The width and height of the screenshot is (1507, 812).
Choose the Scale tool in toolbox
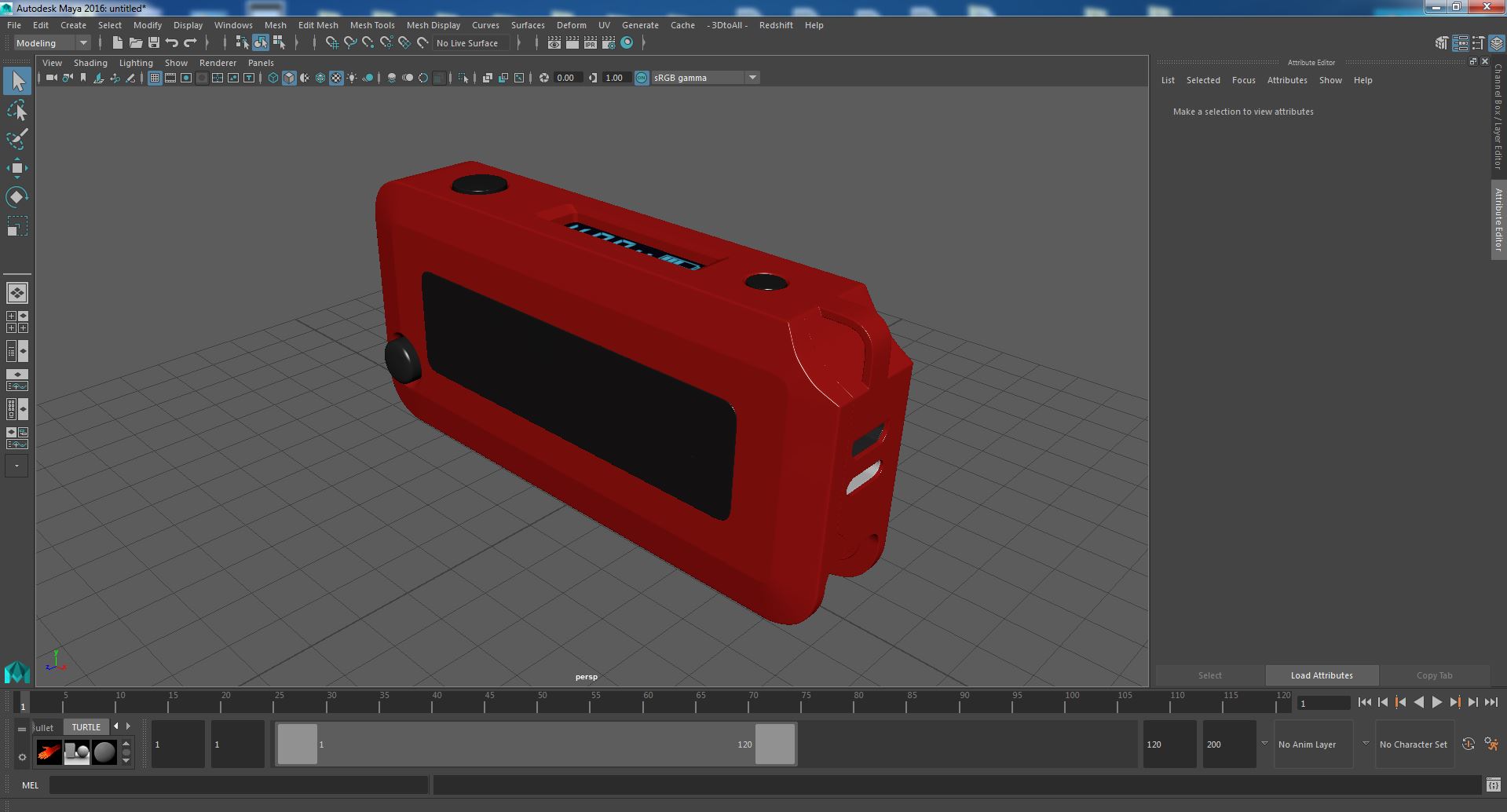pyautogui.click(x=17, y=226)
